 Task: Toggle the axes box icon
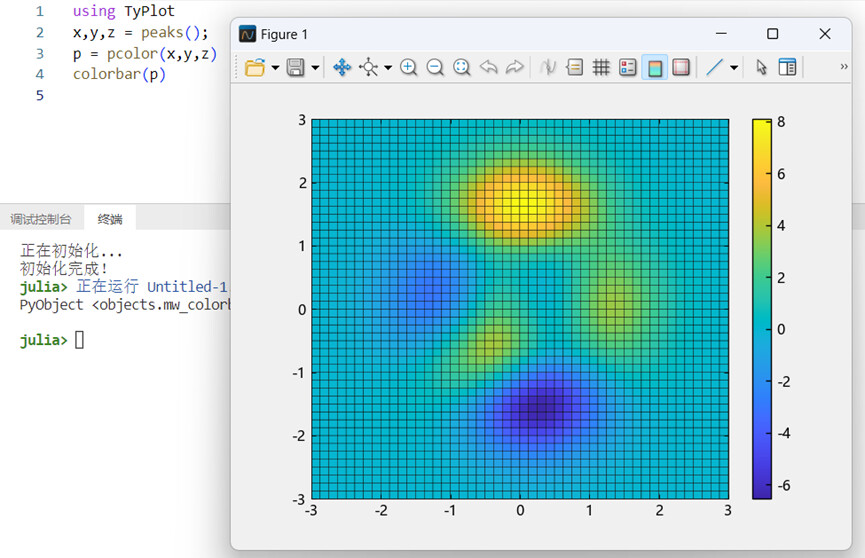click(x=681, y=67)
